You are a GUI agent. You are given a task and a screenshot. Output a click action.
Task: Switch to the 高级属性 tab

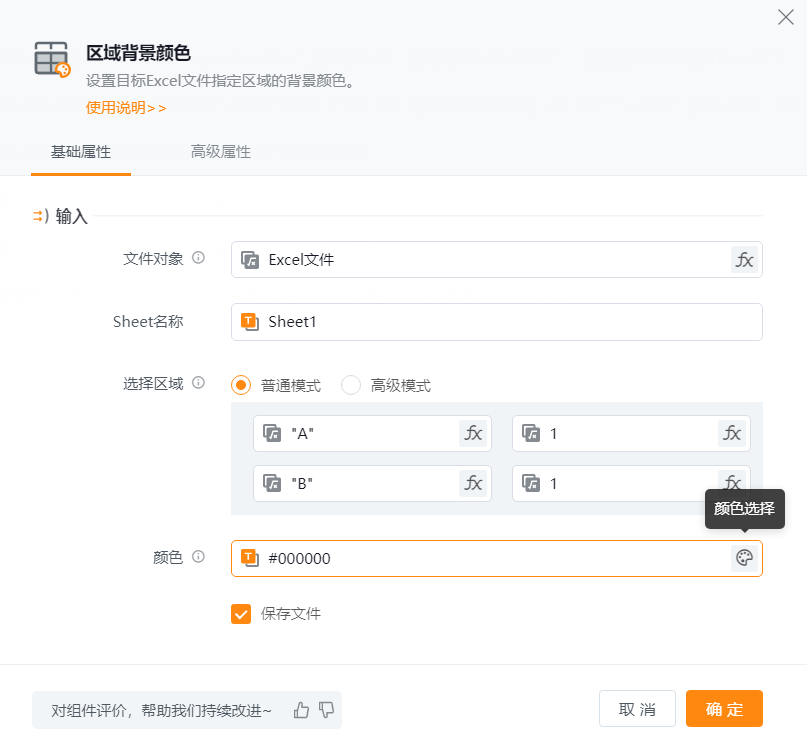click(221, 152)
